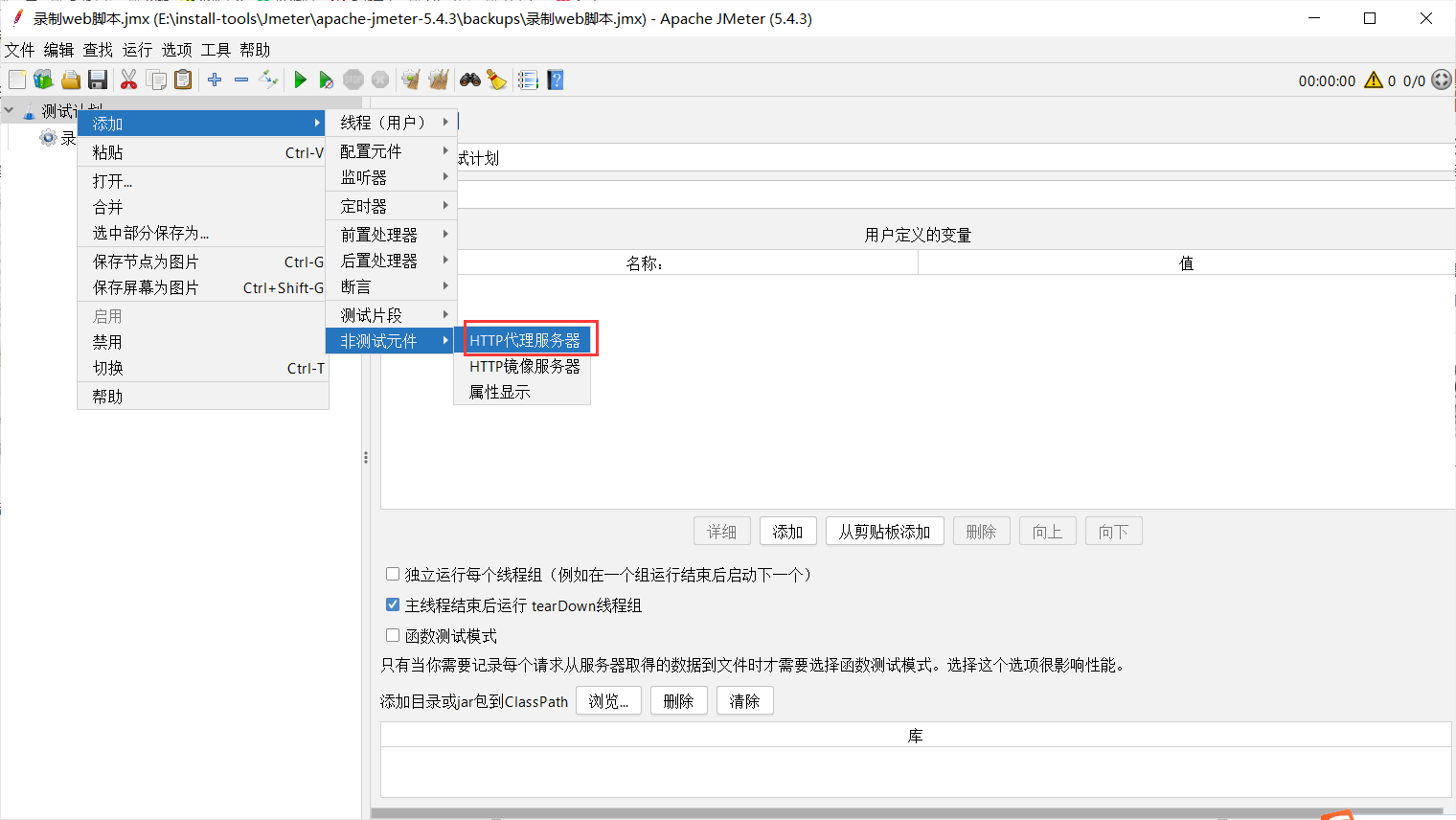Choose 帮助 in context menu

[203, 397]
